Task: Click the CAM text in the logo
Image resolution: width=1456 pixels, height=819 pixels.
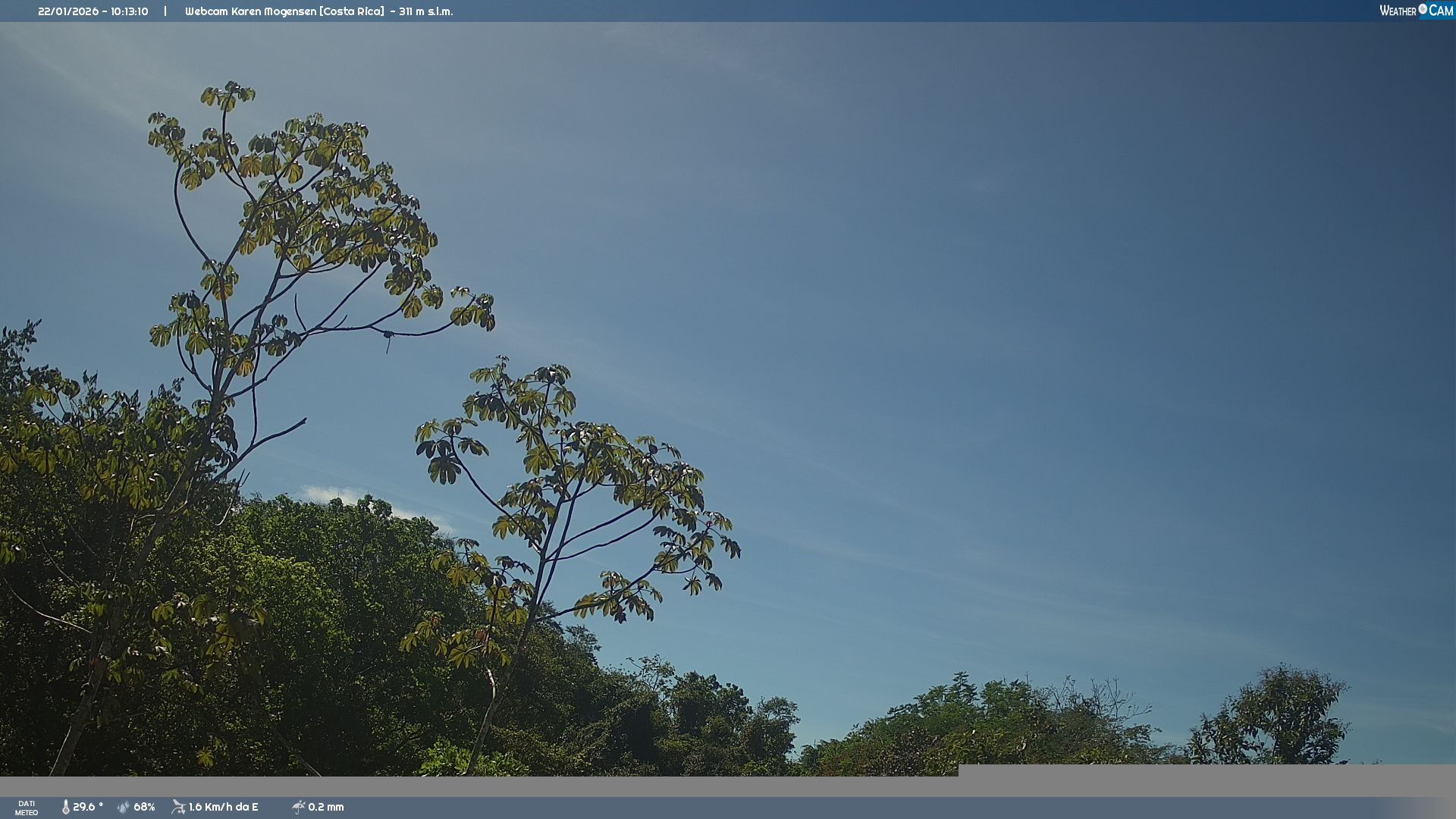Action: pyautogui.click(x=1441, y=11)
